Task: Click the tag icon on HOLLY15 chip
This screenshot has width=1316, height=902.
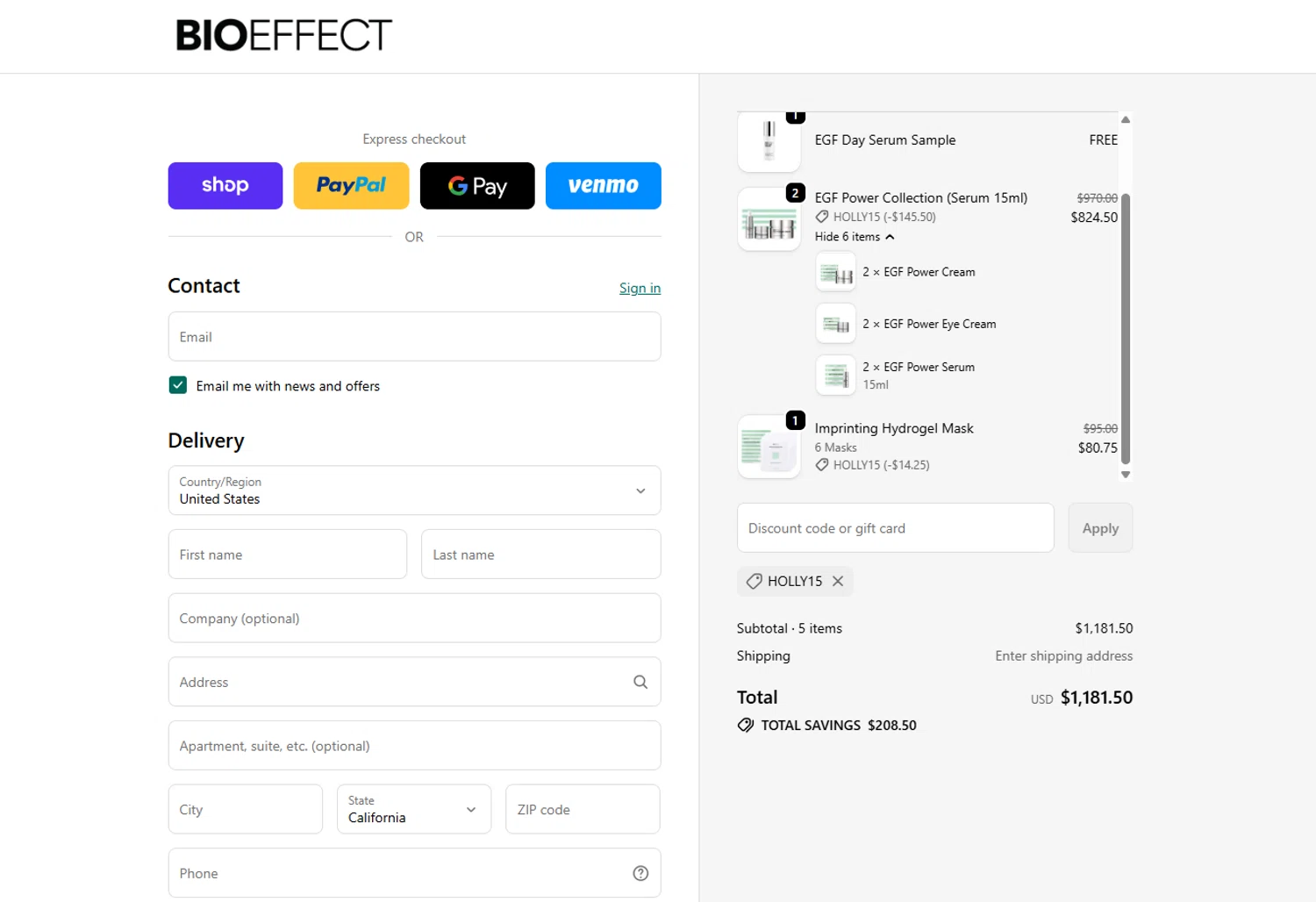Action: pyautogui.click(x=754, y=581)
